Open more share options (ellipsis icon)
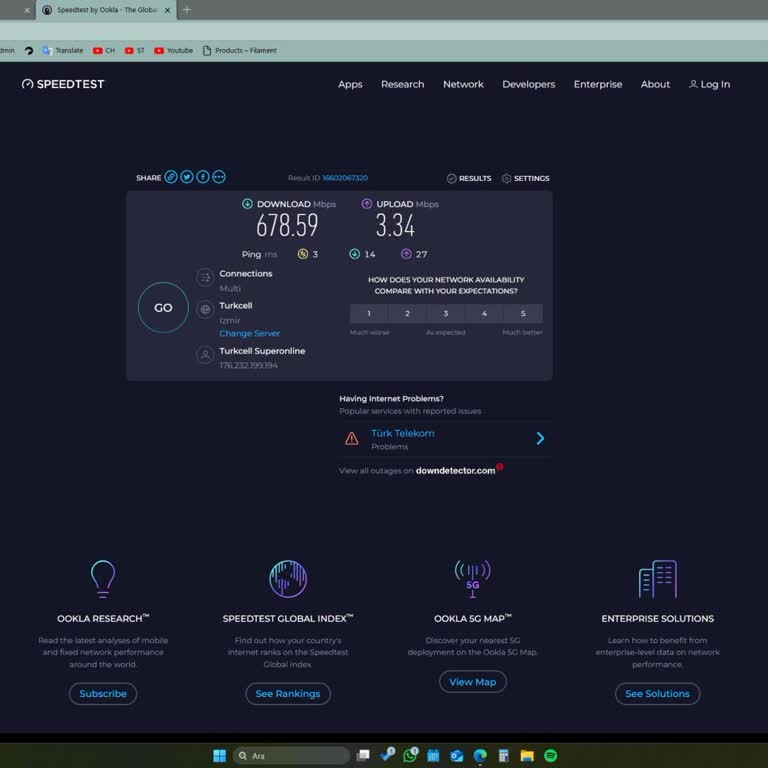Screen dimensions: 768x768 pyautogui.click(x=219, y=177)
